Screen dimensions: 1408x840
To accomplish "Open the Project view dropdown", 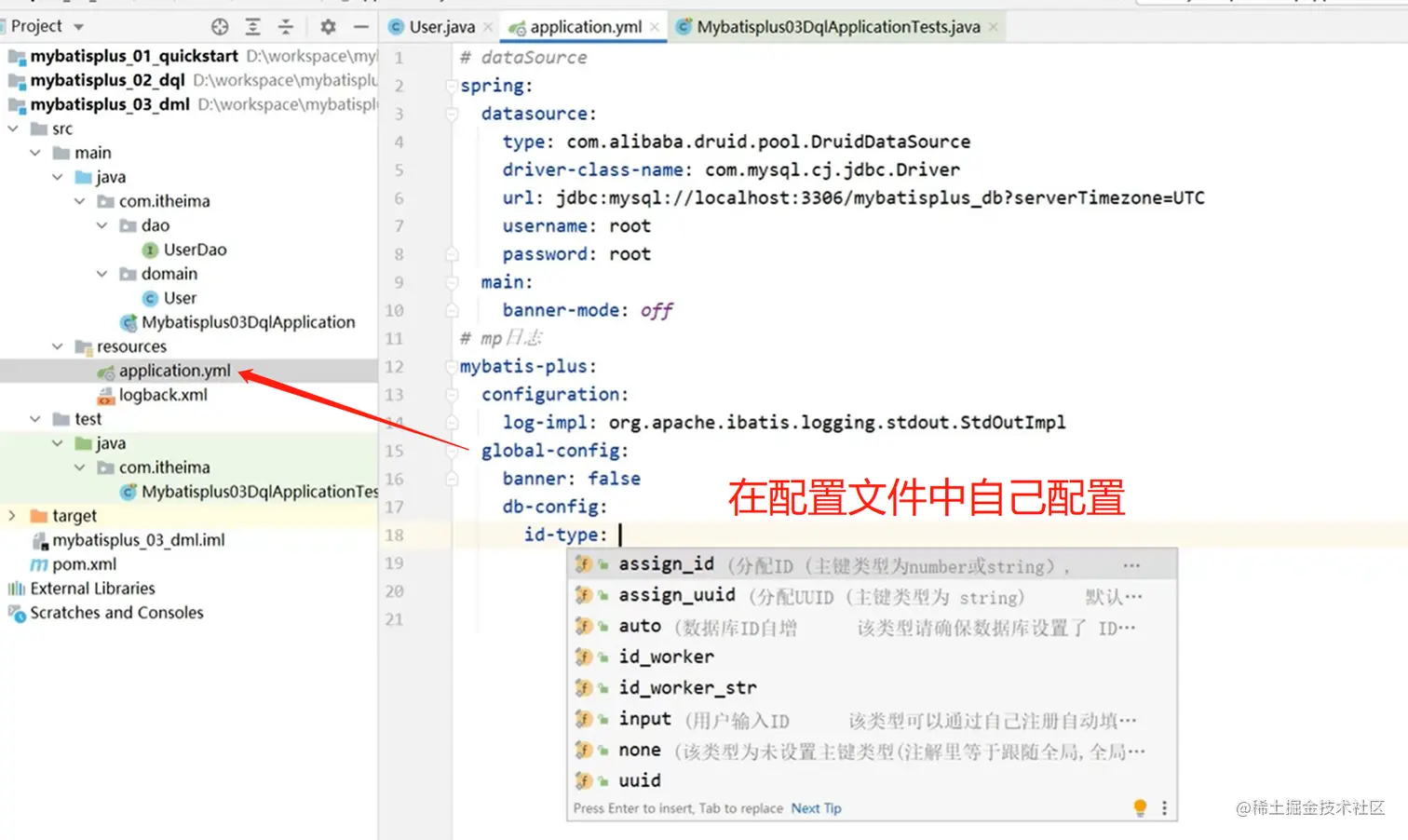I will (78, 27).
